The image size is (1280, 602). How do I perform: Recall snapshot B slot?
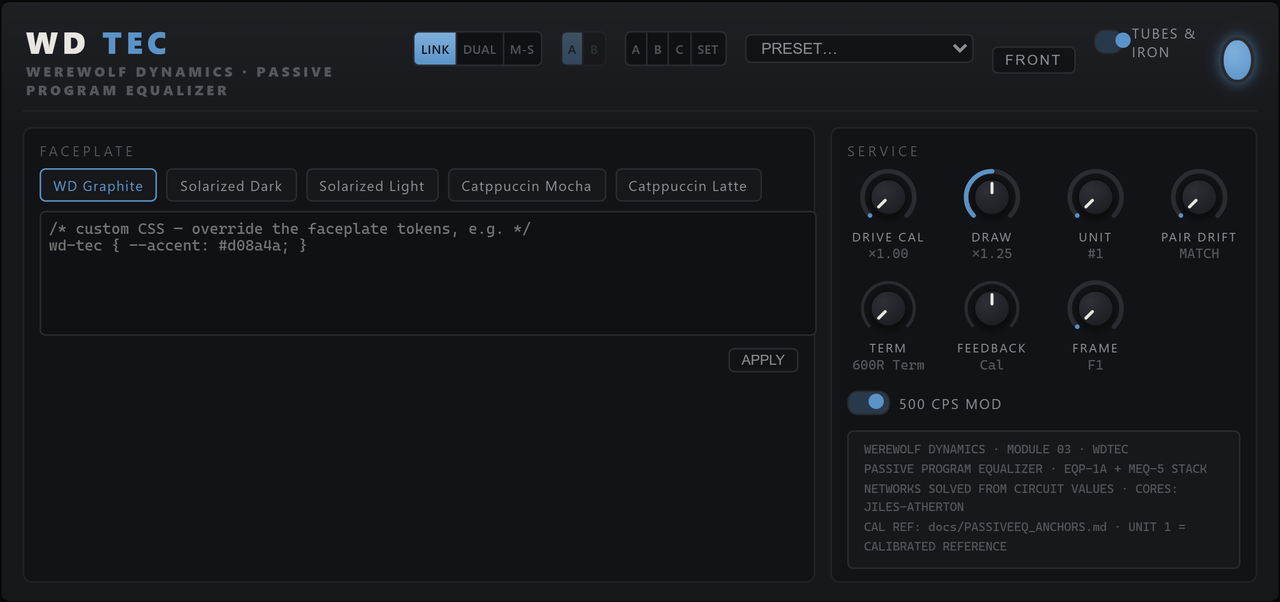[x=658, y=49]
